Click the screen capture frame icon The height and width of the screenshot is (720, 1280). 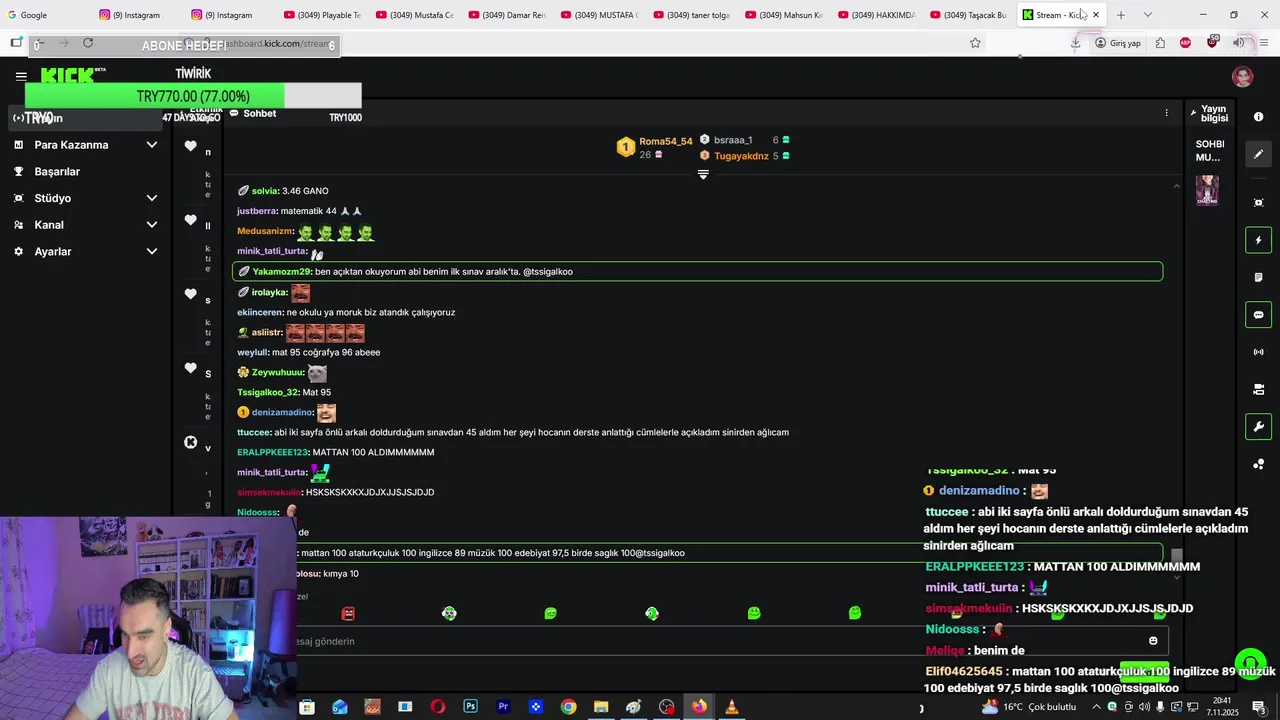[x=1258, y=203]
